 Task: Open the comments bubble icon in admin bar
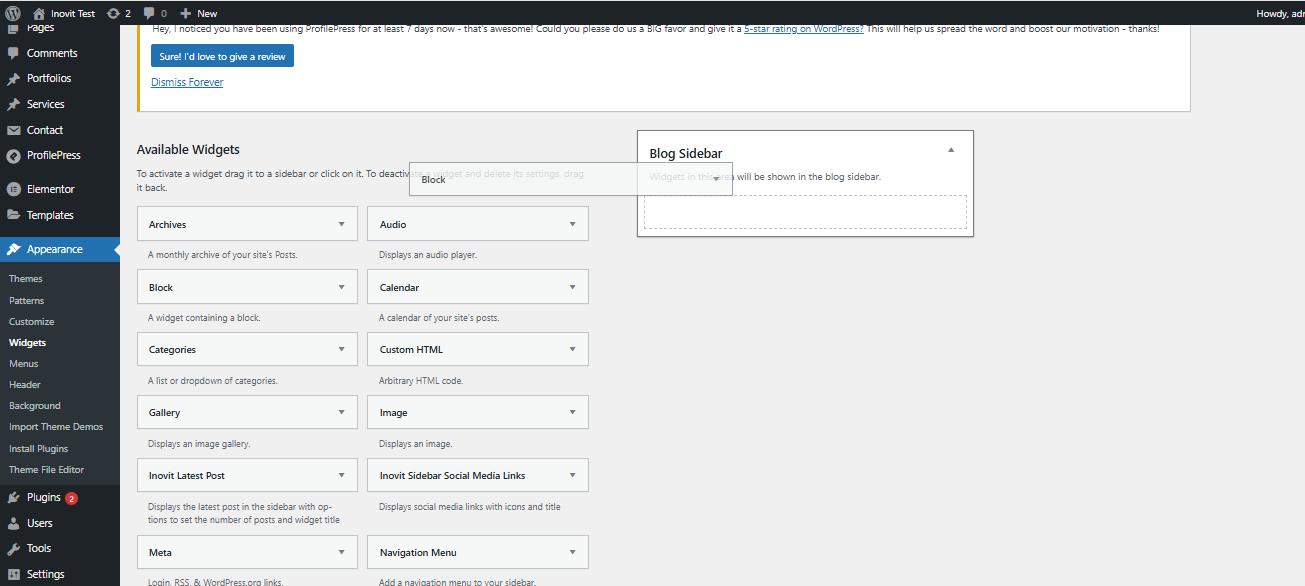click(149, 14)
